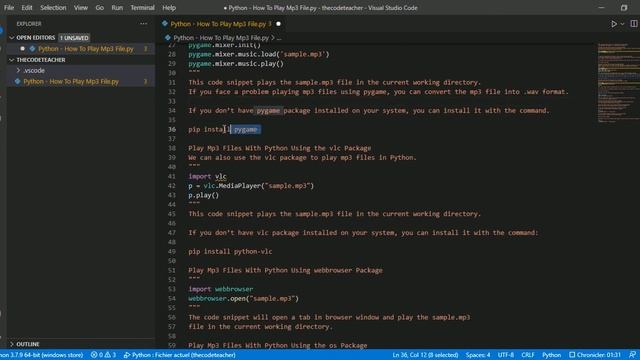Click the EXPLORER panel title
The image size is (640, 360).
click(x=29, y=24)
